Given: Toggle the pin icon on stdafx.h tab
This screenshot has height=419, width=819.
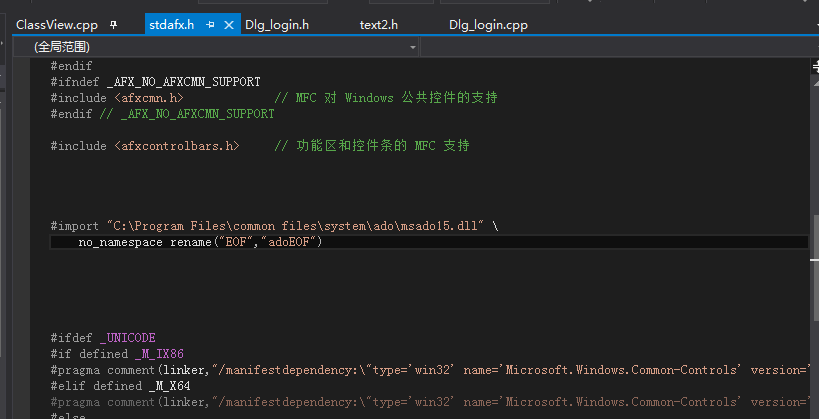Looking at the screenshot, I should [x=210, y=25].
